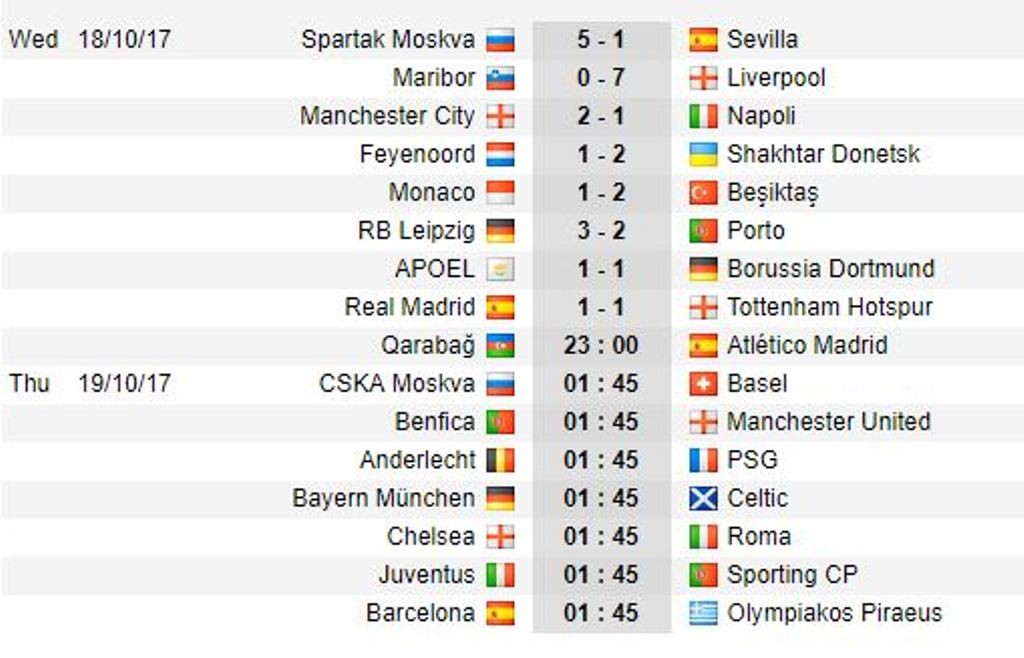This screenshot has height=658, width=1024.
Task: Click the Ukrainian flag beside Shakhtar Donetsk
Action: tap(703, 155)
